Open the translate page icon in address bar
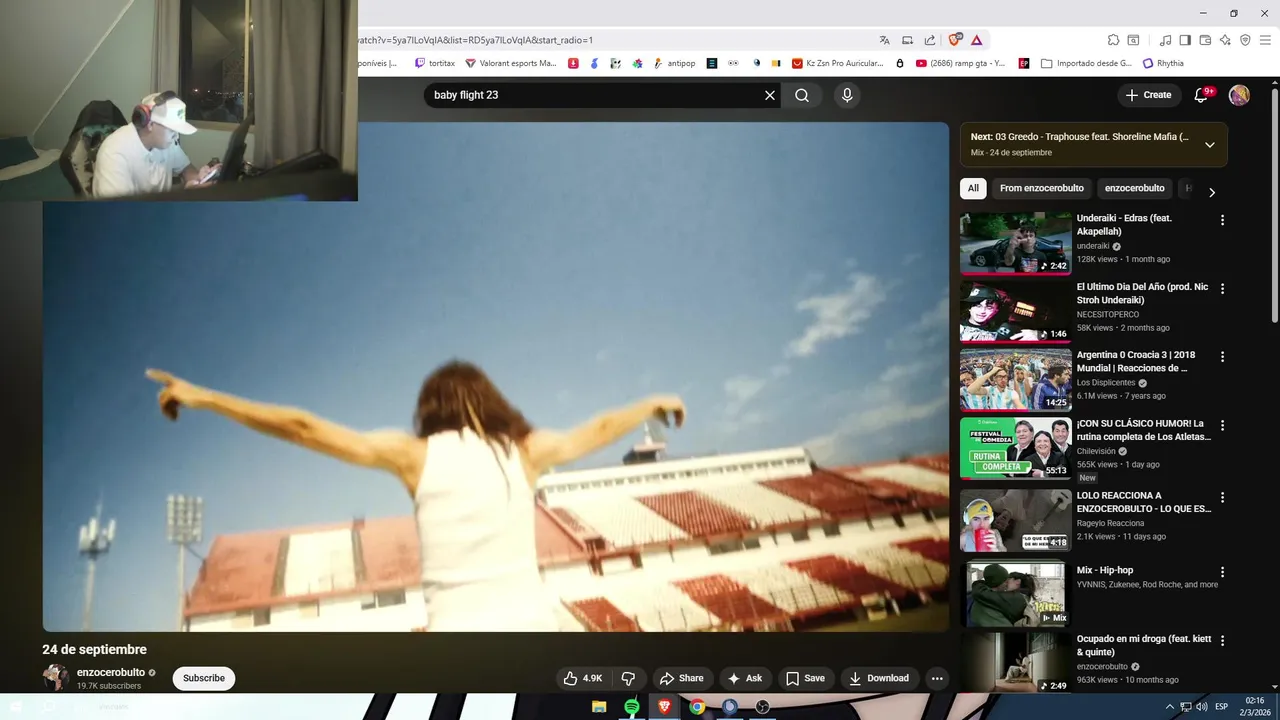Image resolution: width=1280 pixels, height=720 pixels. [x=884, y=40]
